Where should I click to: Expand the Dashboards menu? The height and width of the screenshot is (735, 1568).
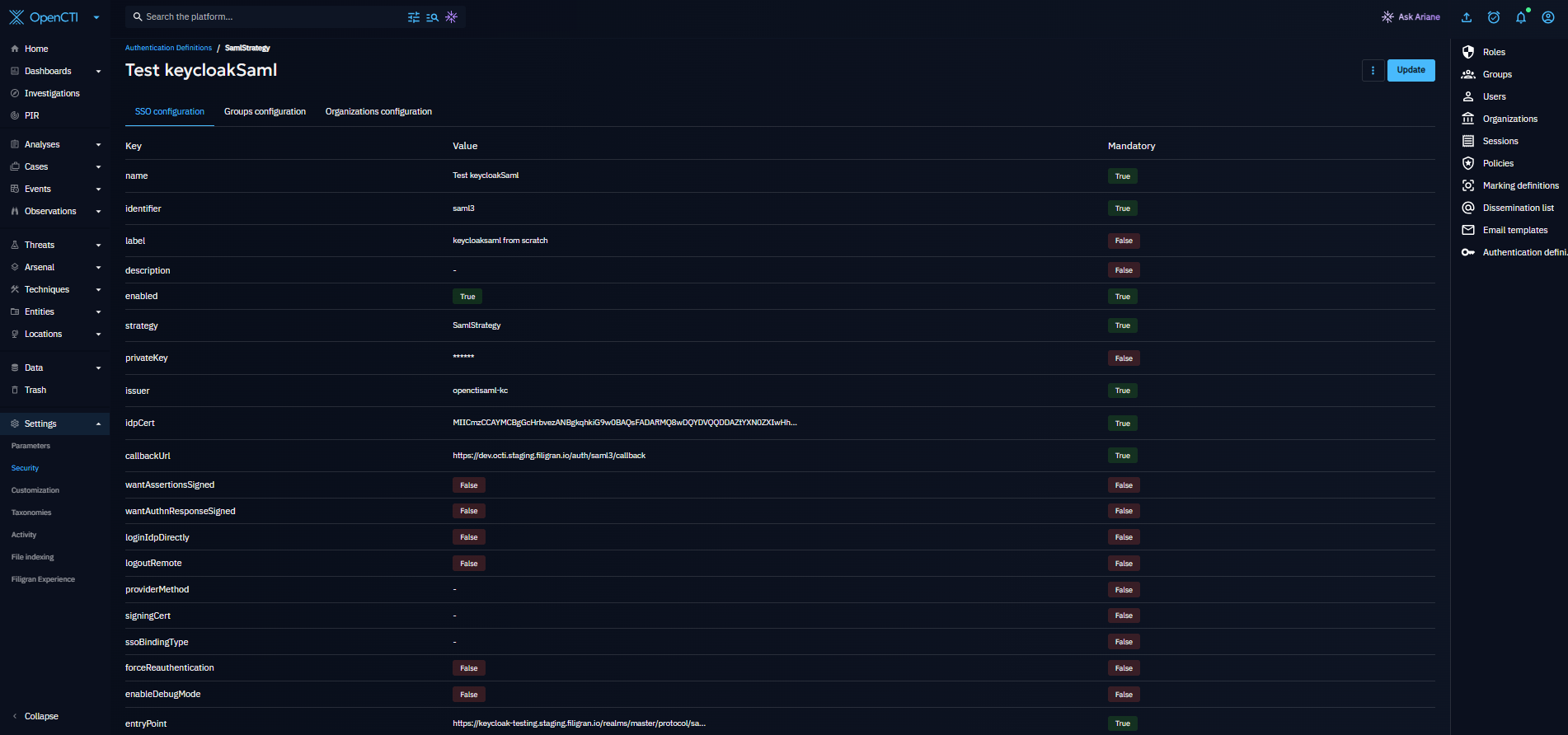98,72
